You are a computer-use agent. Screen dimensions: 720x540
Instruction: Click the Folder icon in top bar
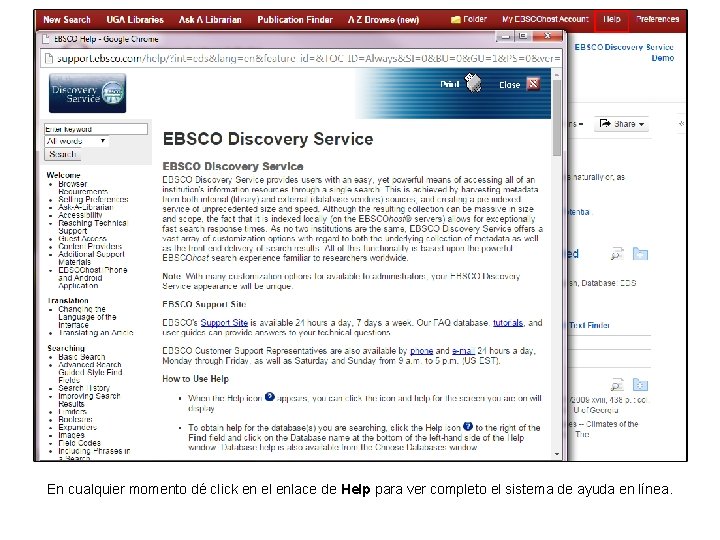pyautogui.click(x=455, y=19)
